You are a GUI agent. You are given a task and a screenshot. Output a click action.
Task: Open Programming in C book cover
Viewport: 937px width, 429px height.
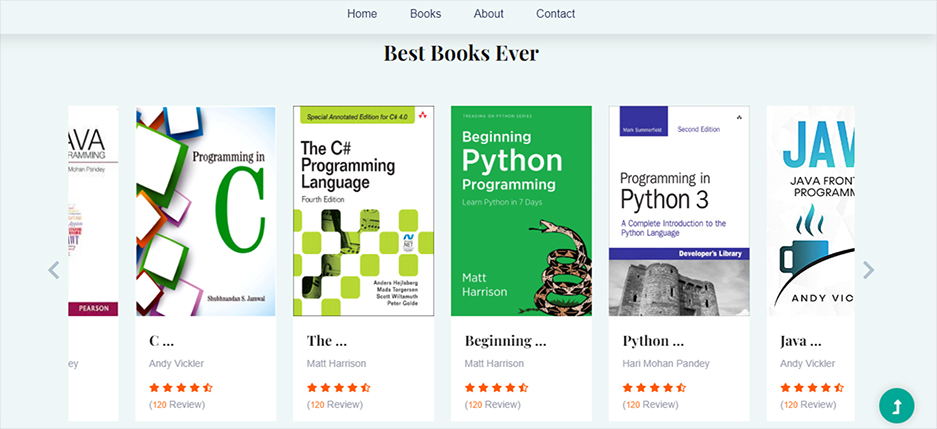(x=206, y=211)
